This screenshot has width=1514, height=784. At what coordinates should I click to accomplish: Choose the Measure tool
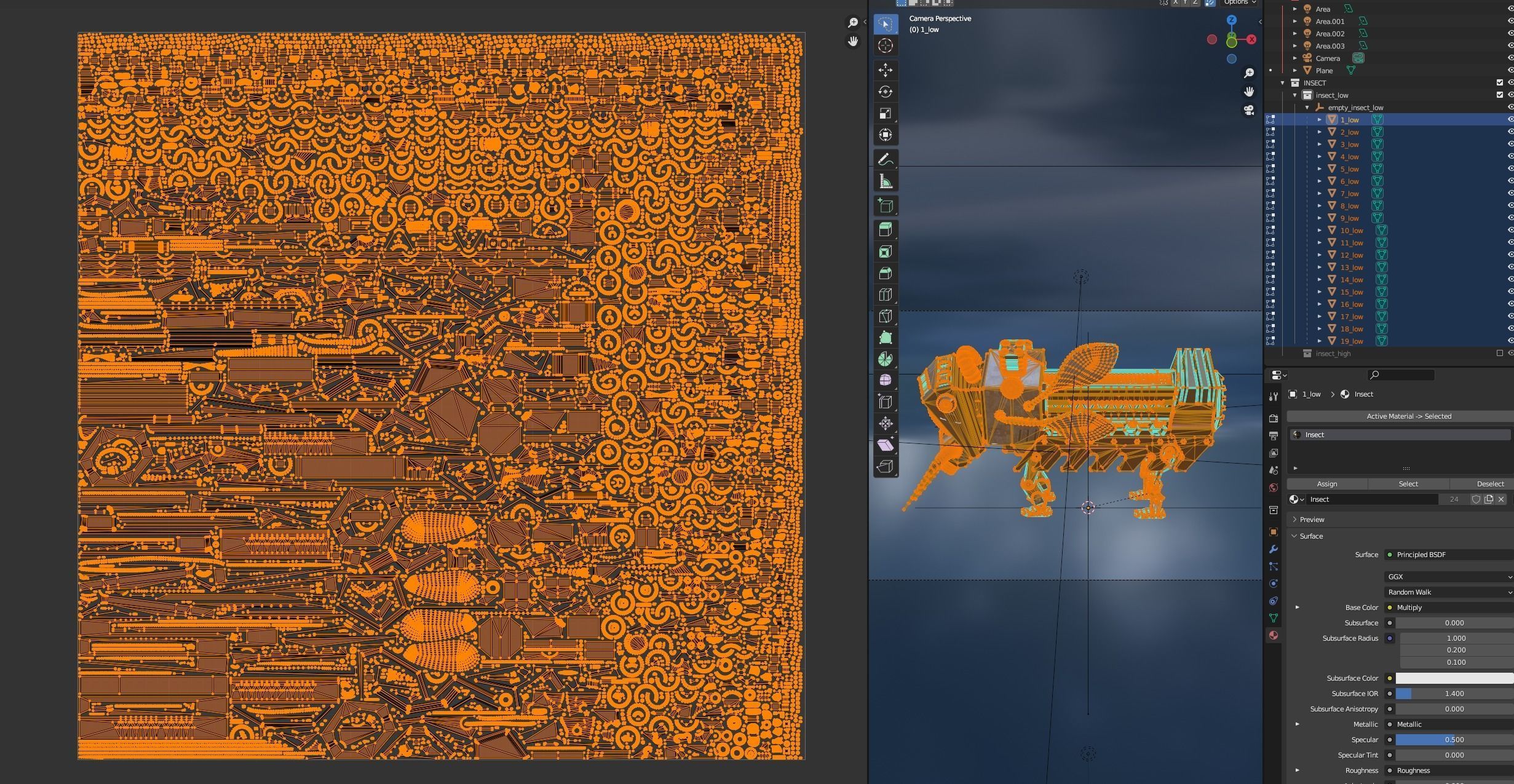[x=886, y=181]
